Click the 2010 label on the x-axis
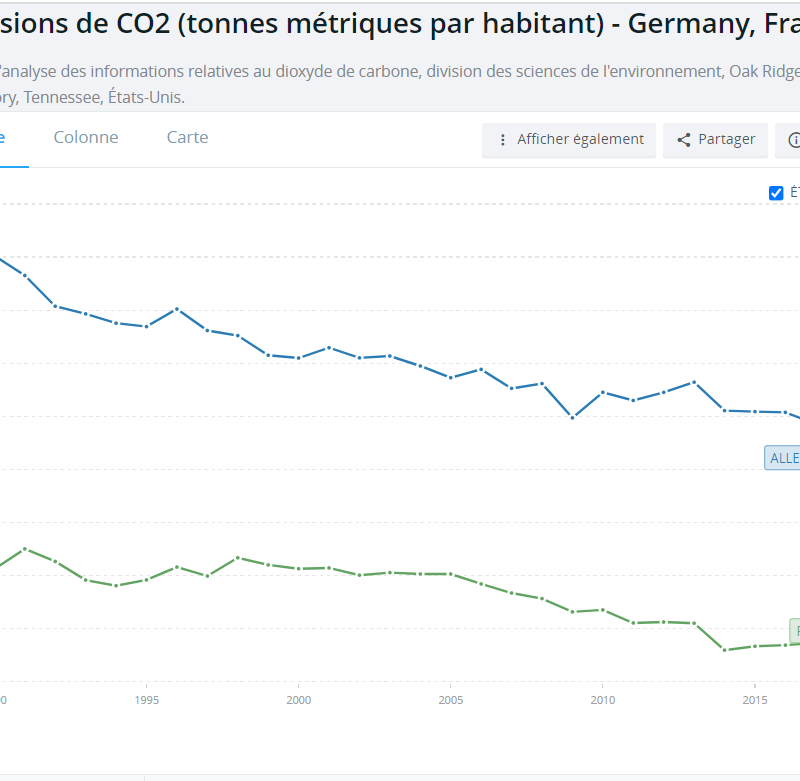This screenshot has height=781, width=800. coord(602,700)
